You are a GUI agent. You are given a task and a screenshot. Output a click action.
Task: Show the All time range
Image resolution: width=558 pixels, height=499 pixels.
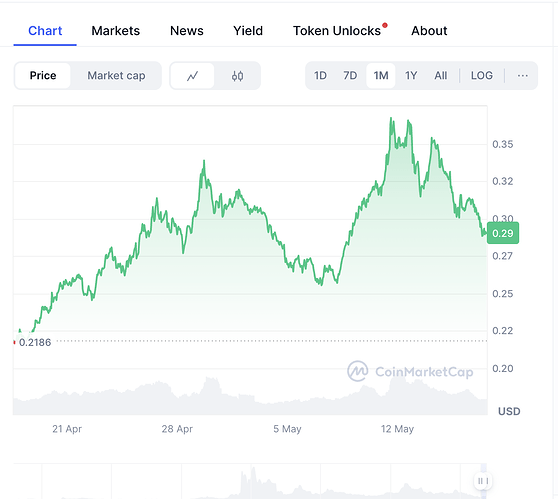[x=441, y=76]
